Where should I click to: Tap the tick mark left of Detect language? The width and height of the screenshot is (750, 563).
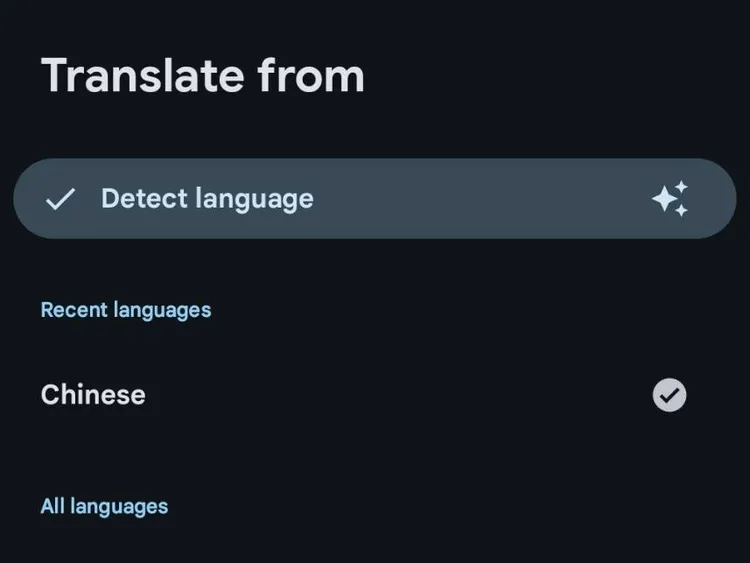click(60, 199)
